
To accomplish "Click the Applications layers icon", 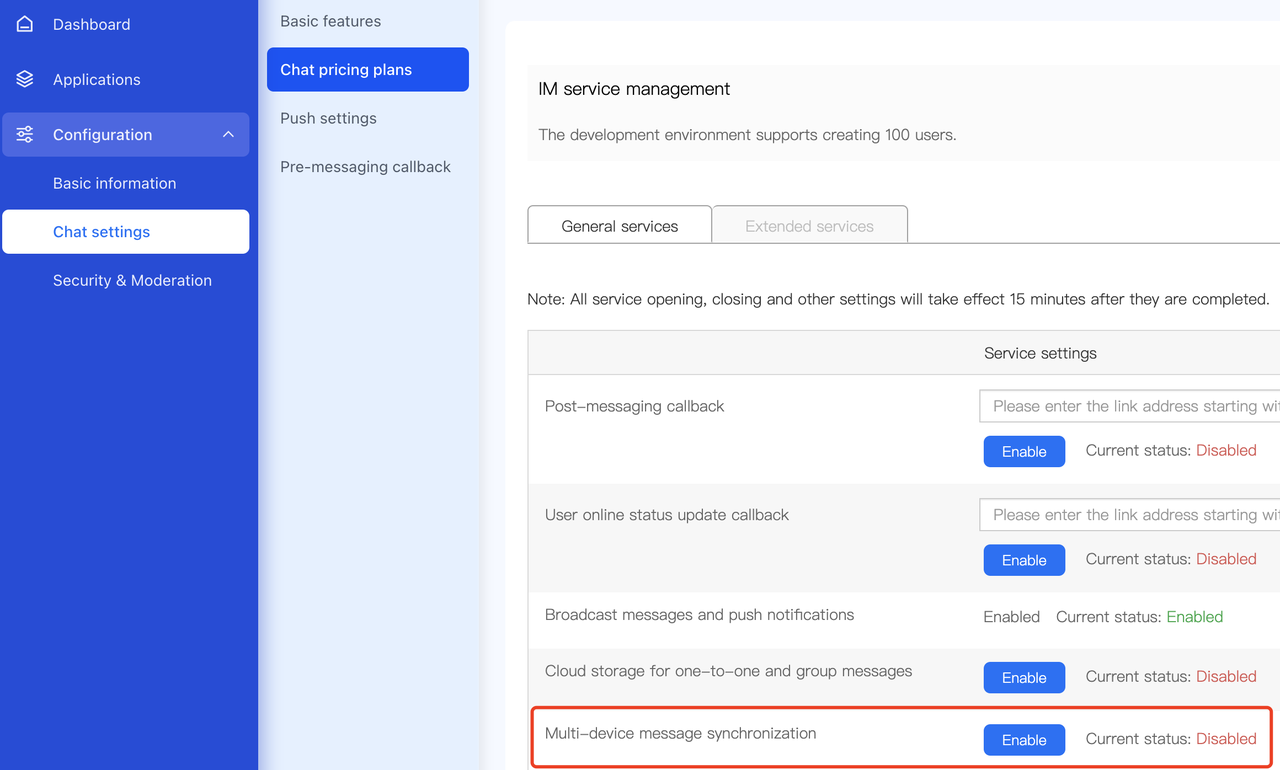I will (25, 79).
